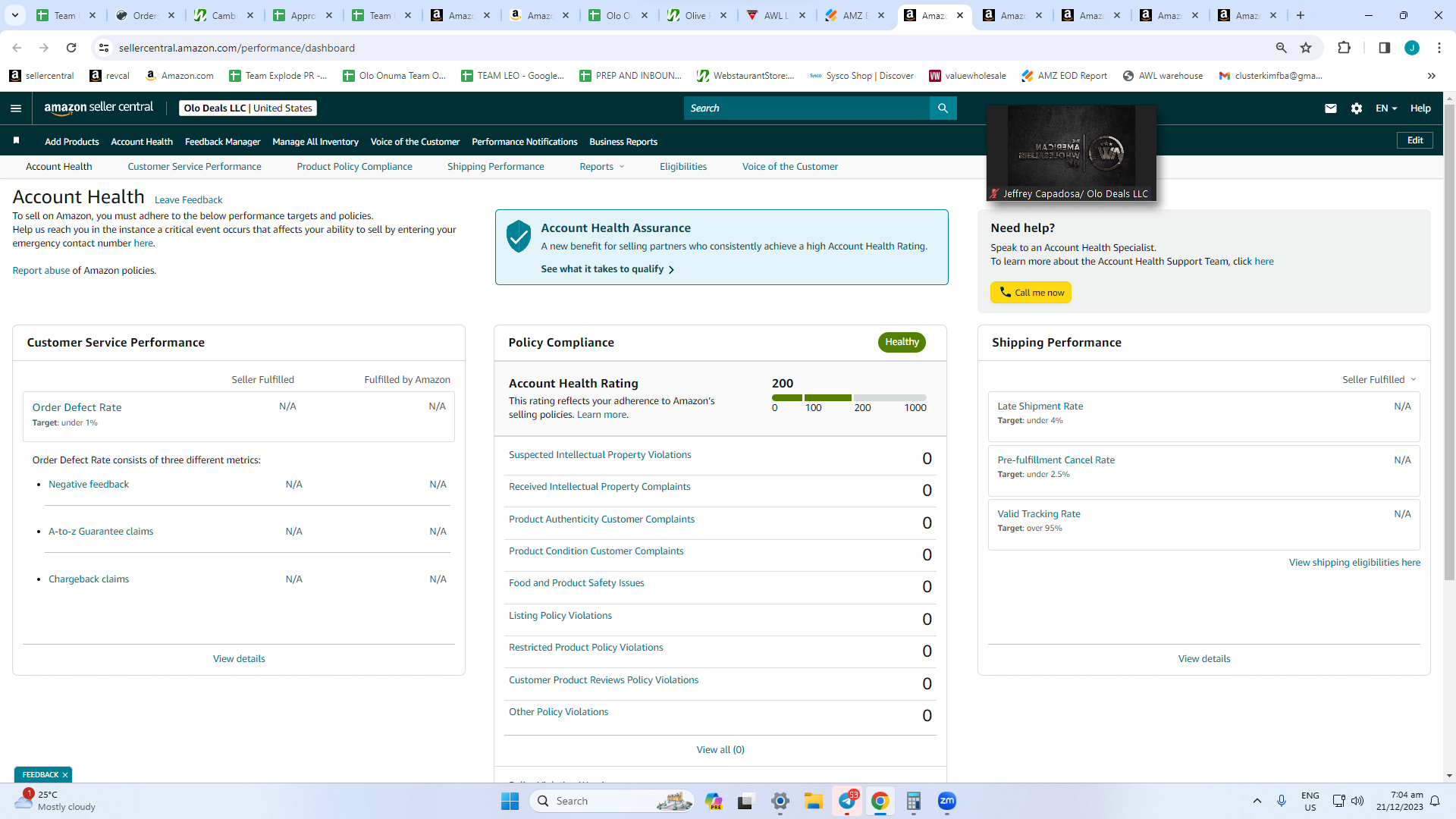
Task: Expand the EN language dropdown
Action: tap(1386, 108)
